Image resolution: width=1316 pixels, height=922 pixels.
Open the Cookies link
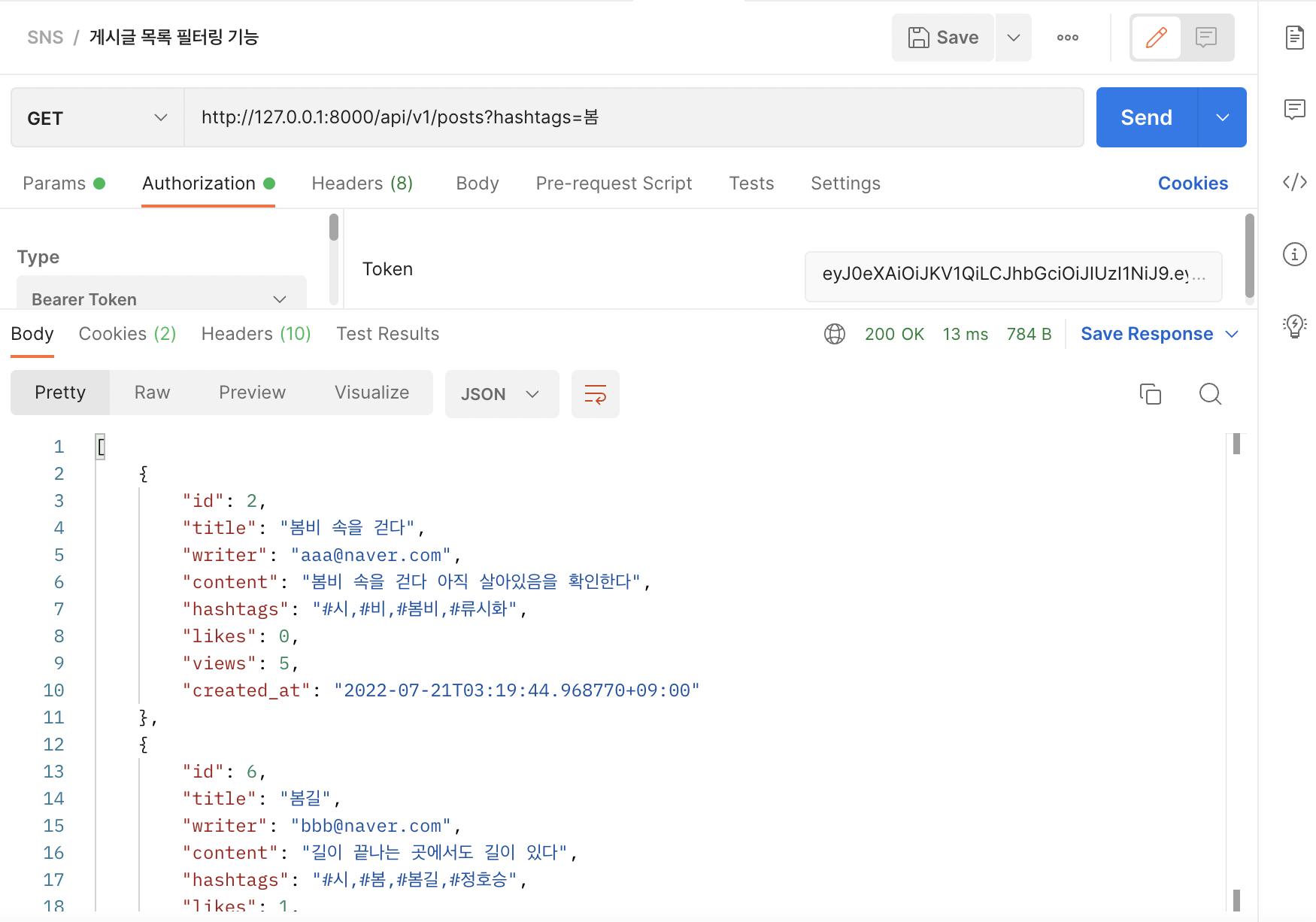(1193, 183)
